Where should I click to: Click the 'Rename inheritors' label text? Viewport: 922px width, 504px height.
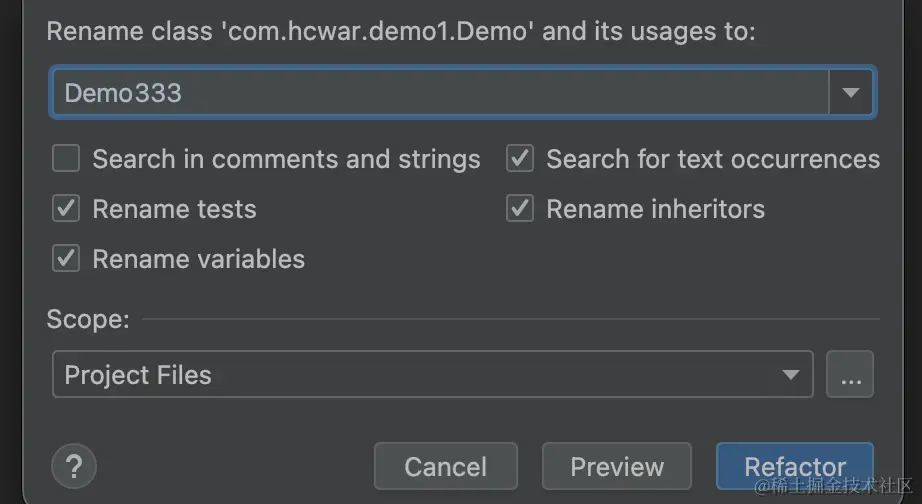click(x=655, y=209)
